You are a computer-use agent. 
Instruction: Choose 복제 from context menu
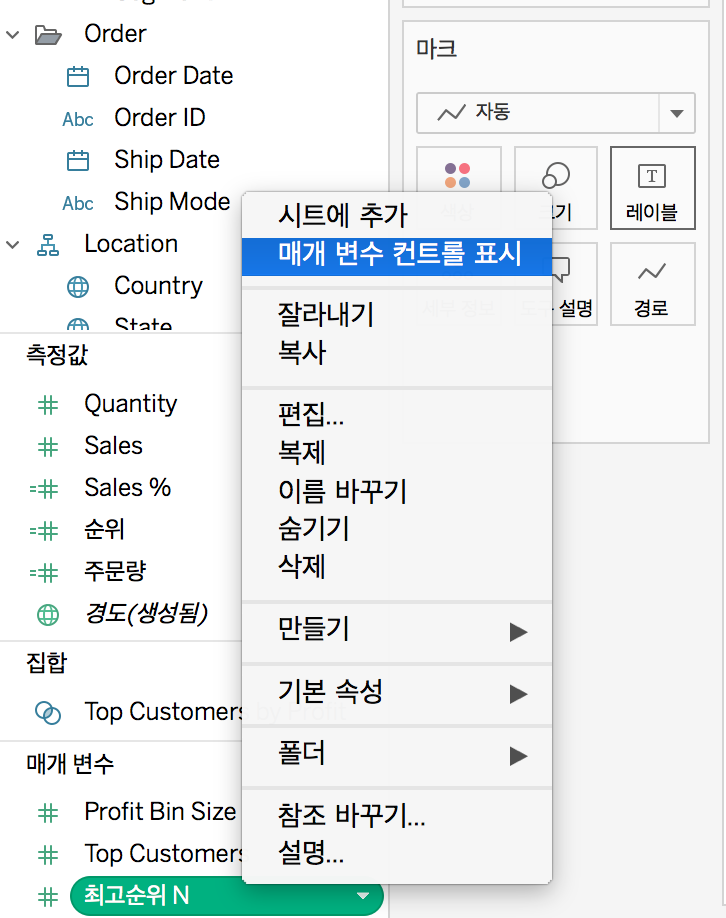coord(397,453)
